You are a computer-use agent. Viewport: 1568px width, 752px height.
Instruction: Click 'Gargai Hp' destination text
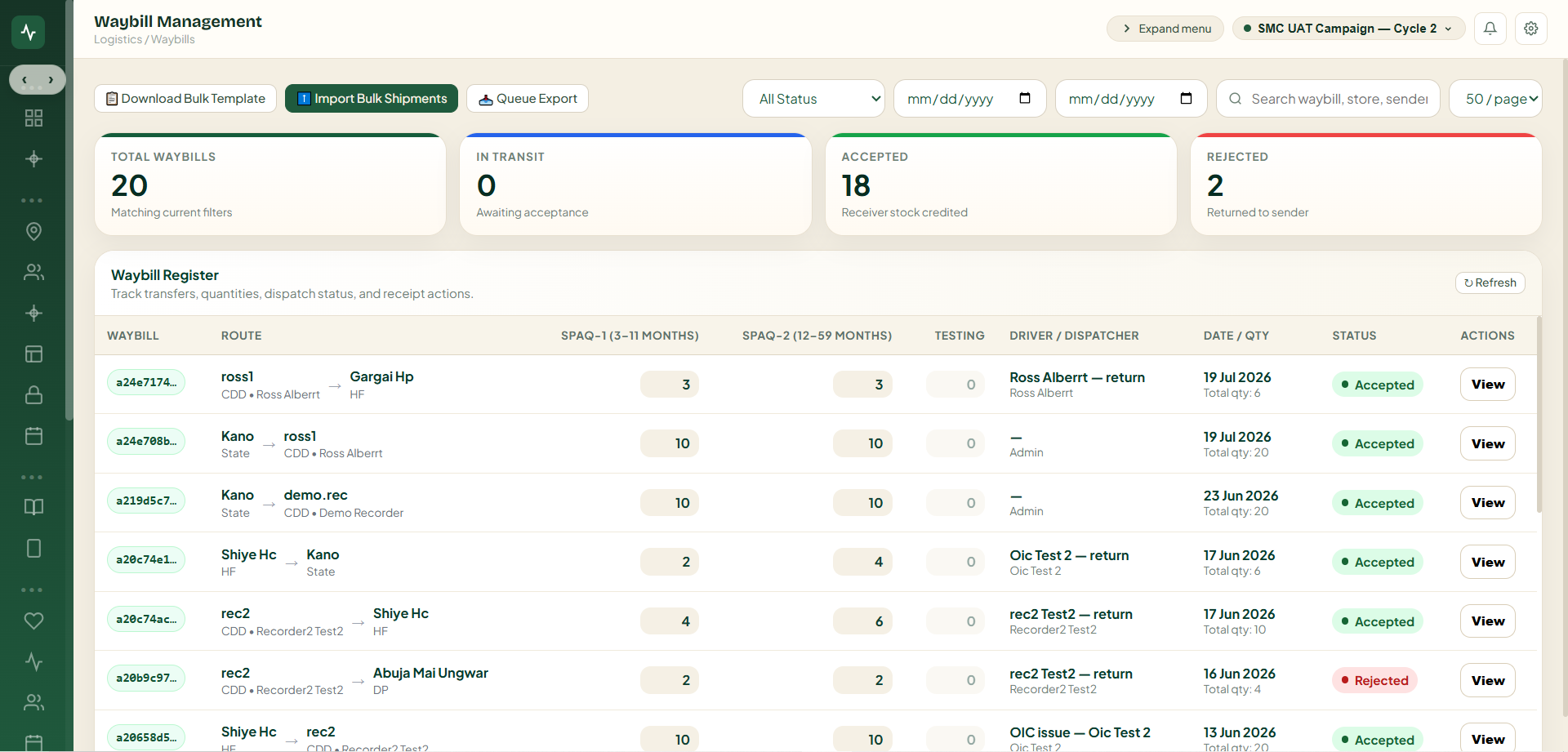click(x=381, y=376)
